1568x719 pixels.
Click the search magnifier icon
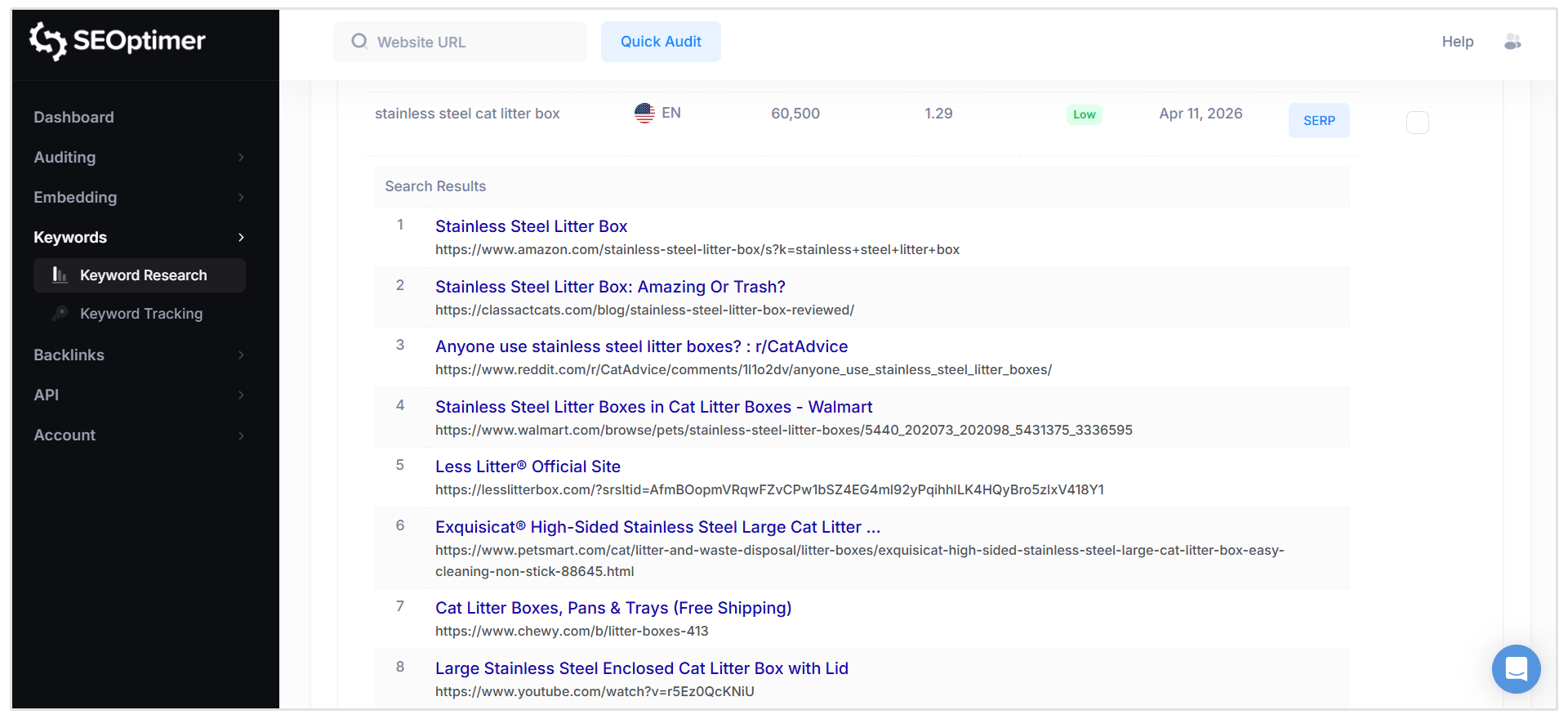point(359,42)
